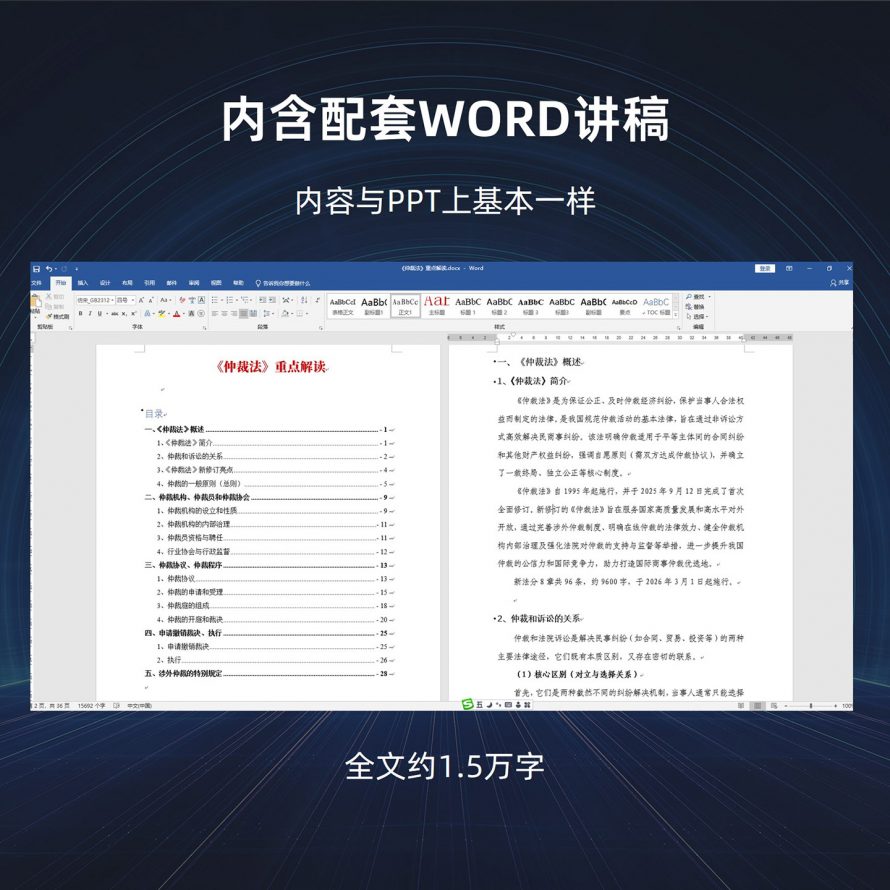890x890 pixels.
Task: Open the font size dropdown
Action: tap(124, 300)
